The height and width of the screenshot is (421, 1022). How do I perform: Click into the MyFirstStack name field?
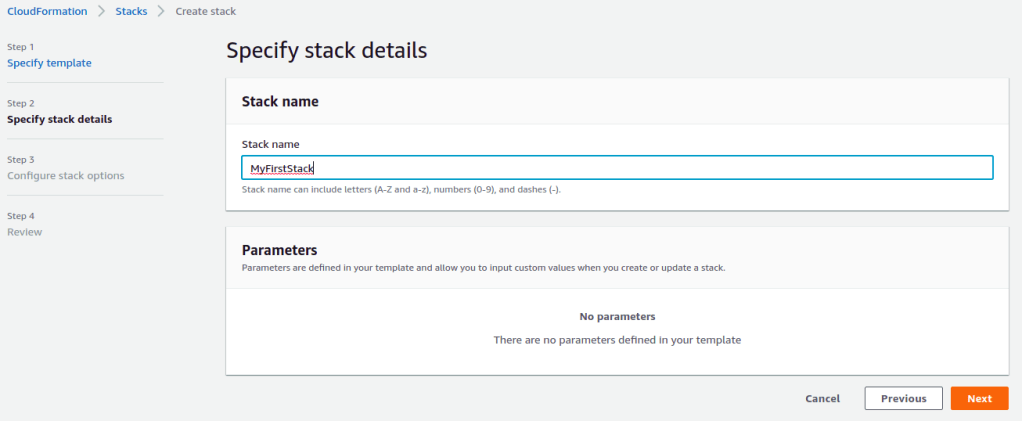616,168
